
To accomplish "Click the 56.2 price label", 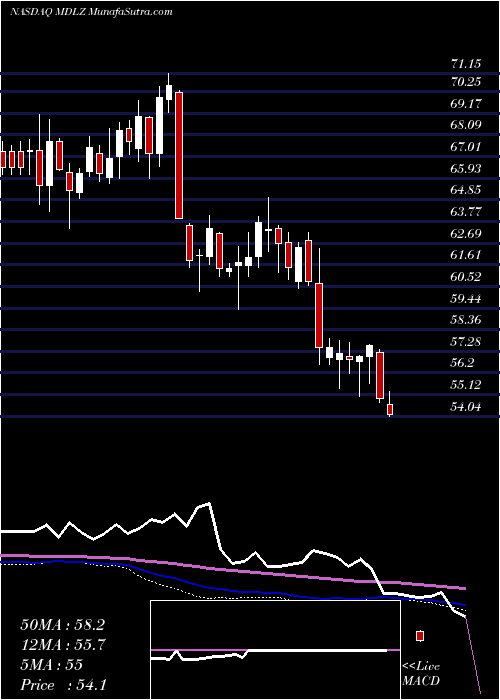I will click(x=463, y=363).
